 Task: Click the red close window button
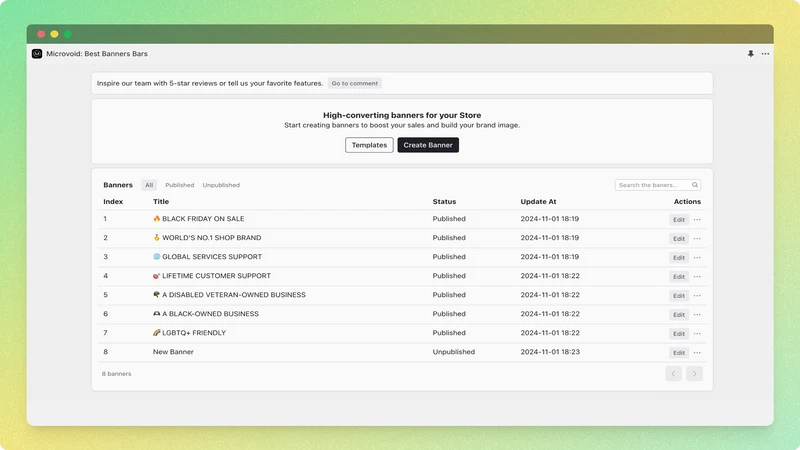tap(41, 34)
